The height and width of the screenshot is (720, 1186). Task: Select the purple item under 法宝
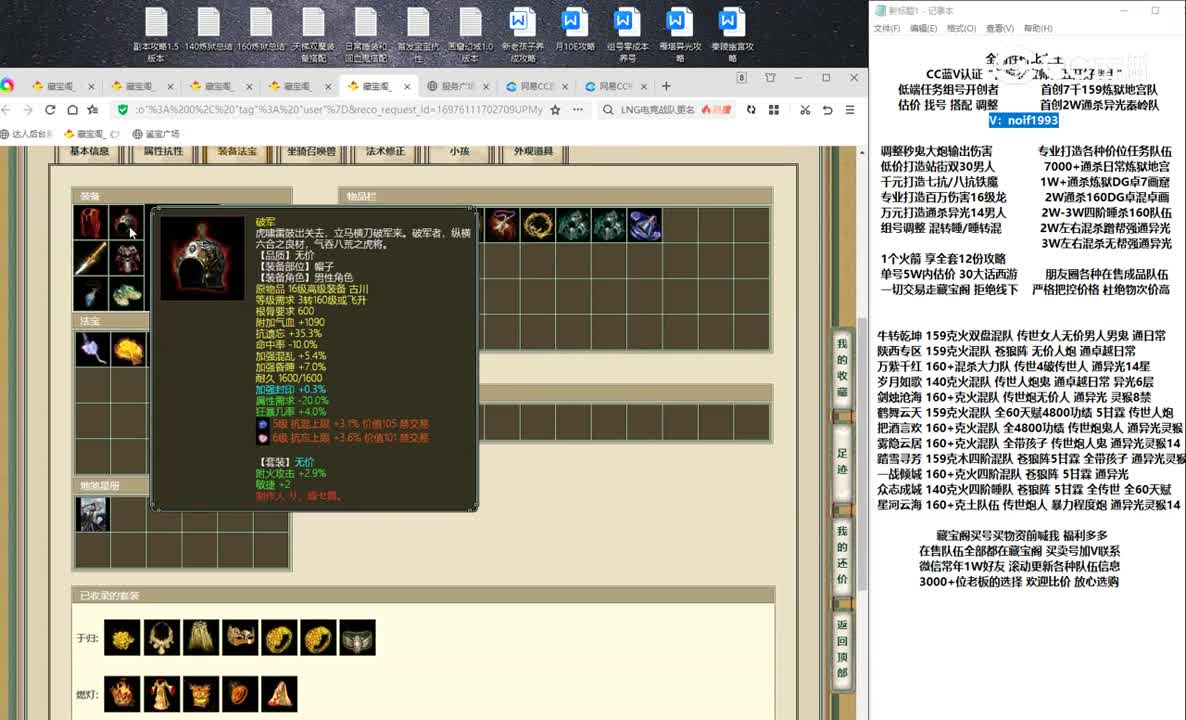[92, 349]
